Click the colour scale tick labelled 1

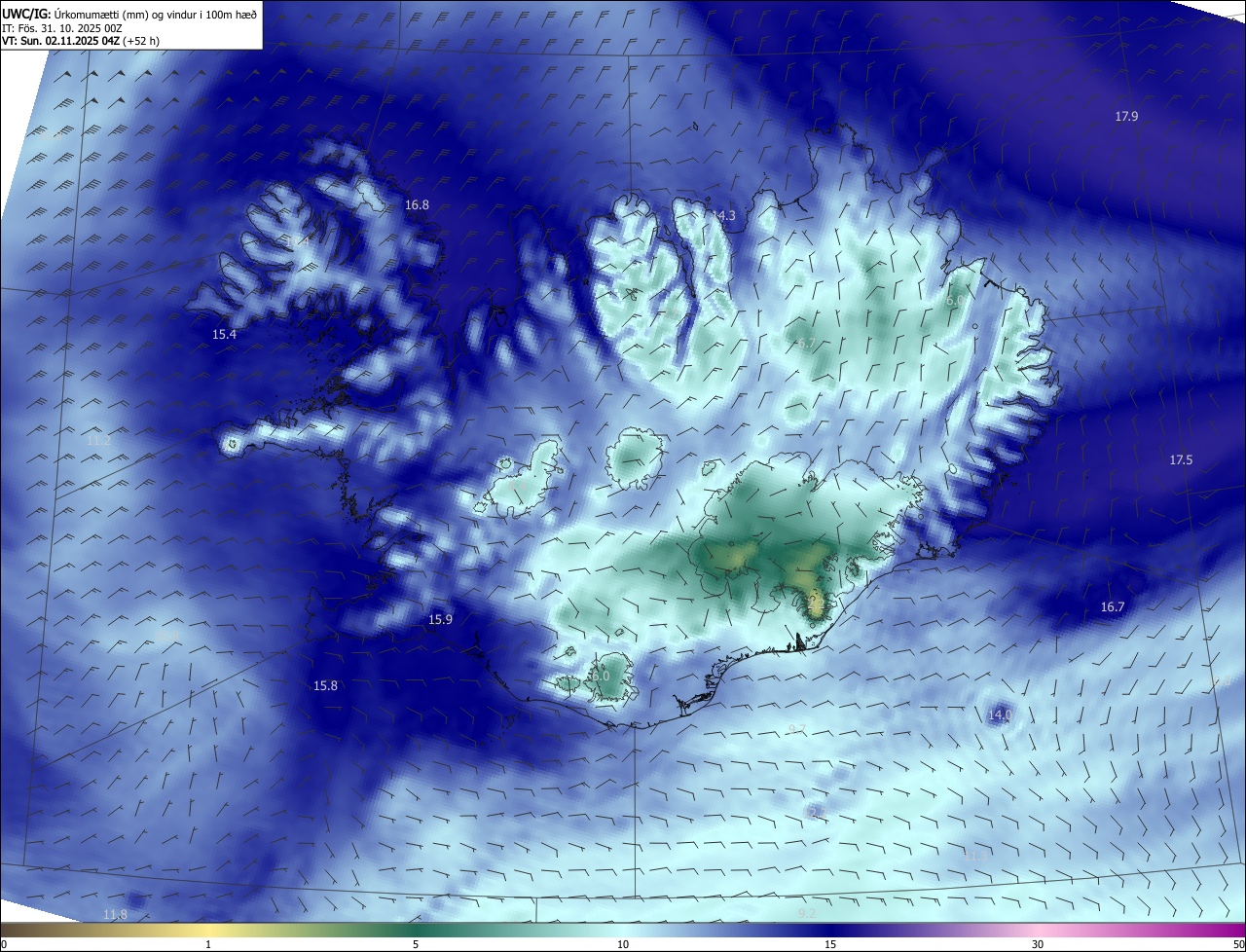pyautogui.click(x=208, y=944)
